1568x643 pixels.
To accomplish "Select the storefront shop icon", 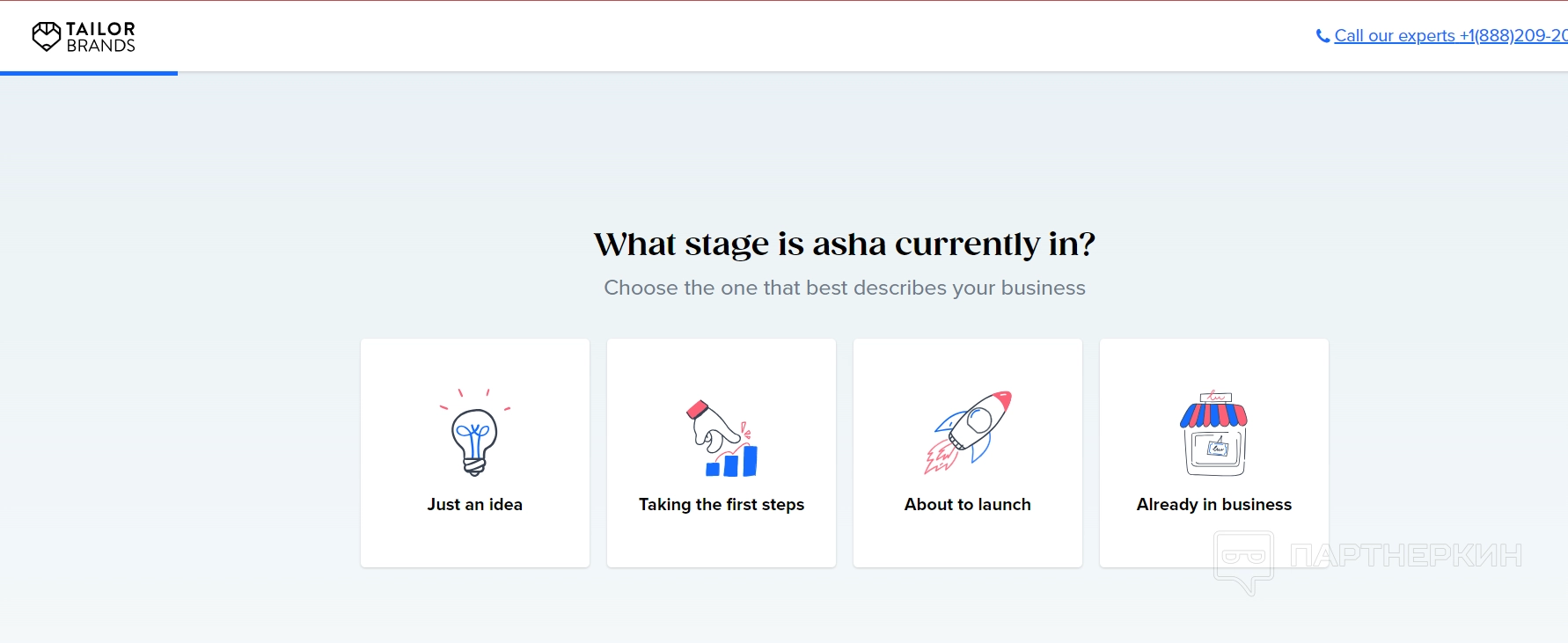I will 1214,434.
